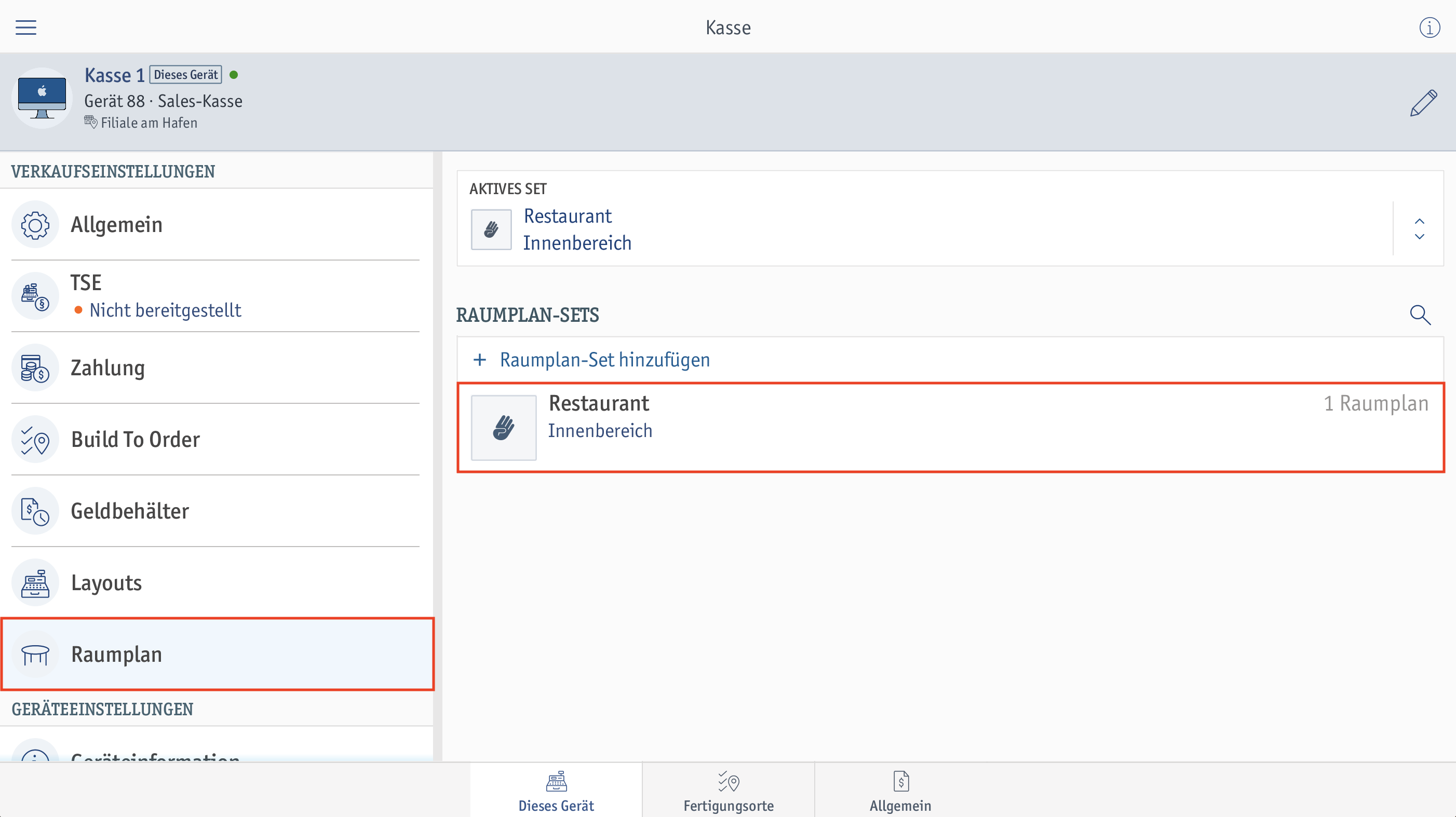Click Filiale am Hafen label
The width and height of the screenshot is (1456, 817).
[149, 123]
